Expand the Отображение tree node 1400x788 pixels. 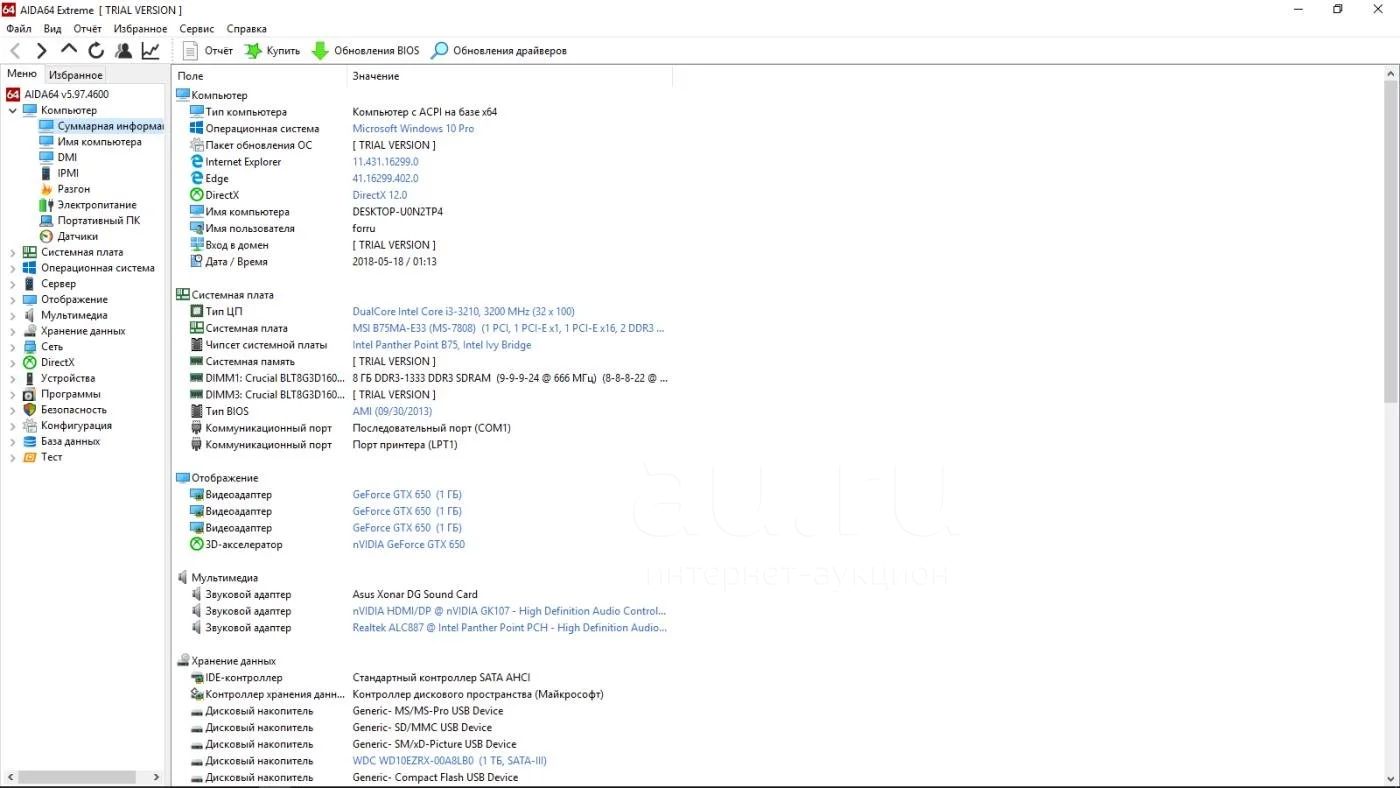[13, 299]
